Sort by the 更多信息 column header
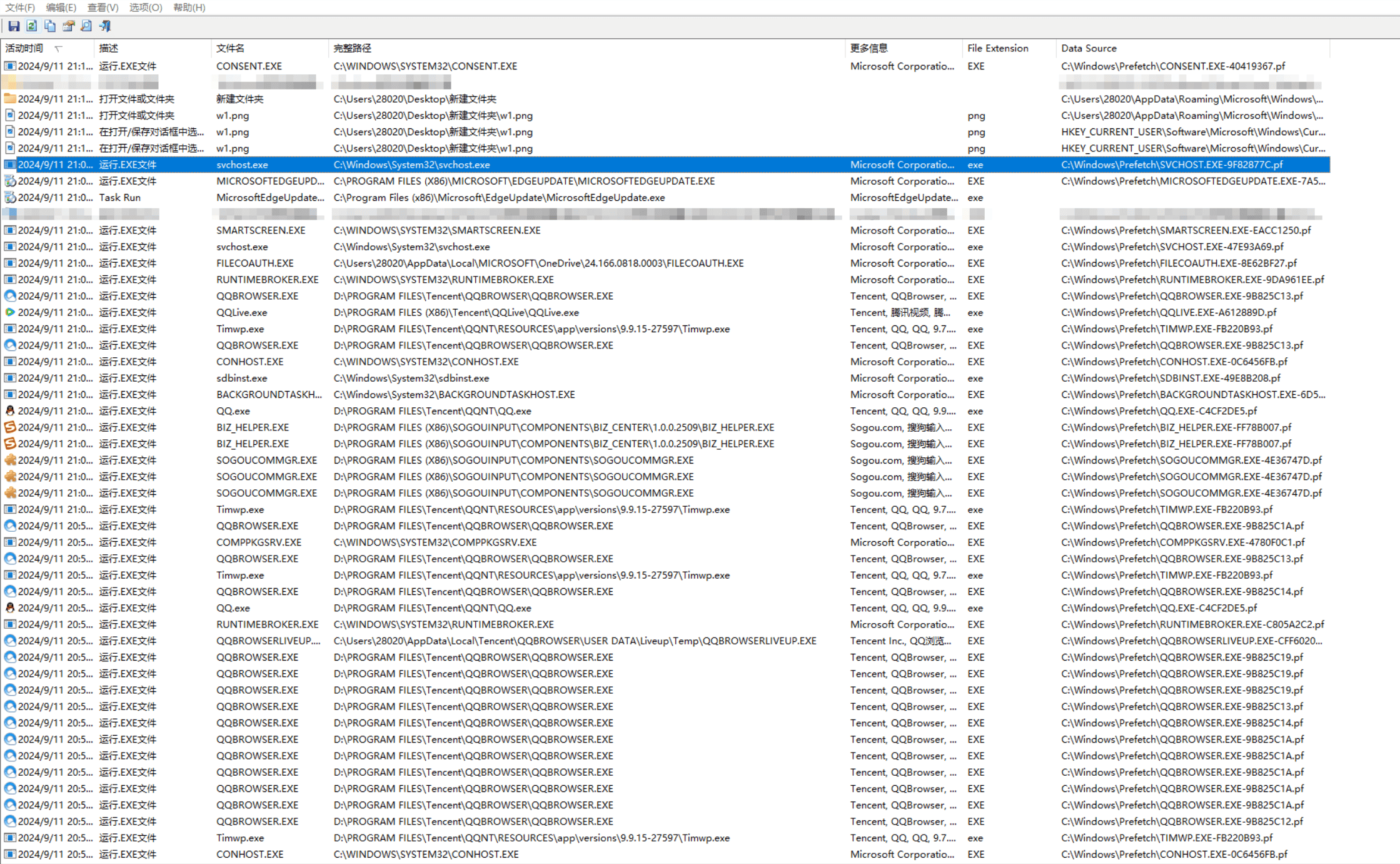This screenshot has height=864, width=1400. [x=904, y=48]
